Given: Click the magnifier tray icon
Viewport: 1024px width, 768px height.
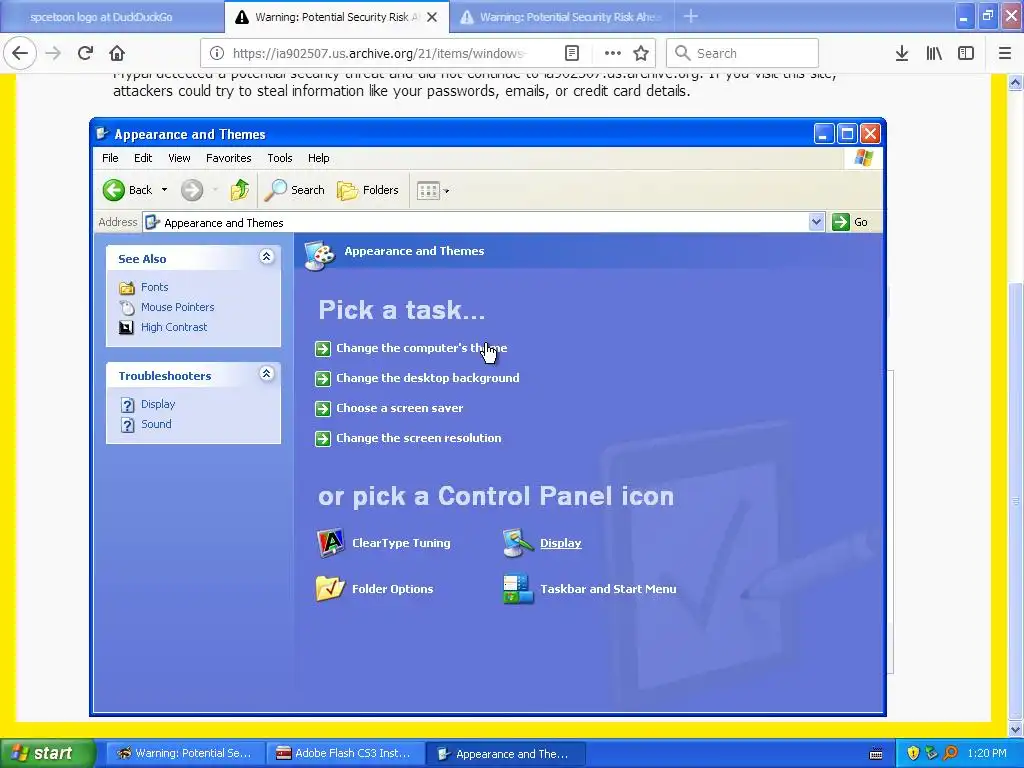Looking at the screenshot, I should click(951, 753).
